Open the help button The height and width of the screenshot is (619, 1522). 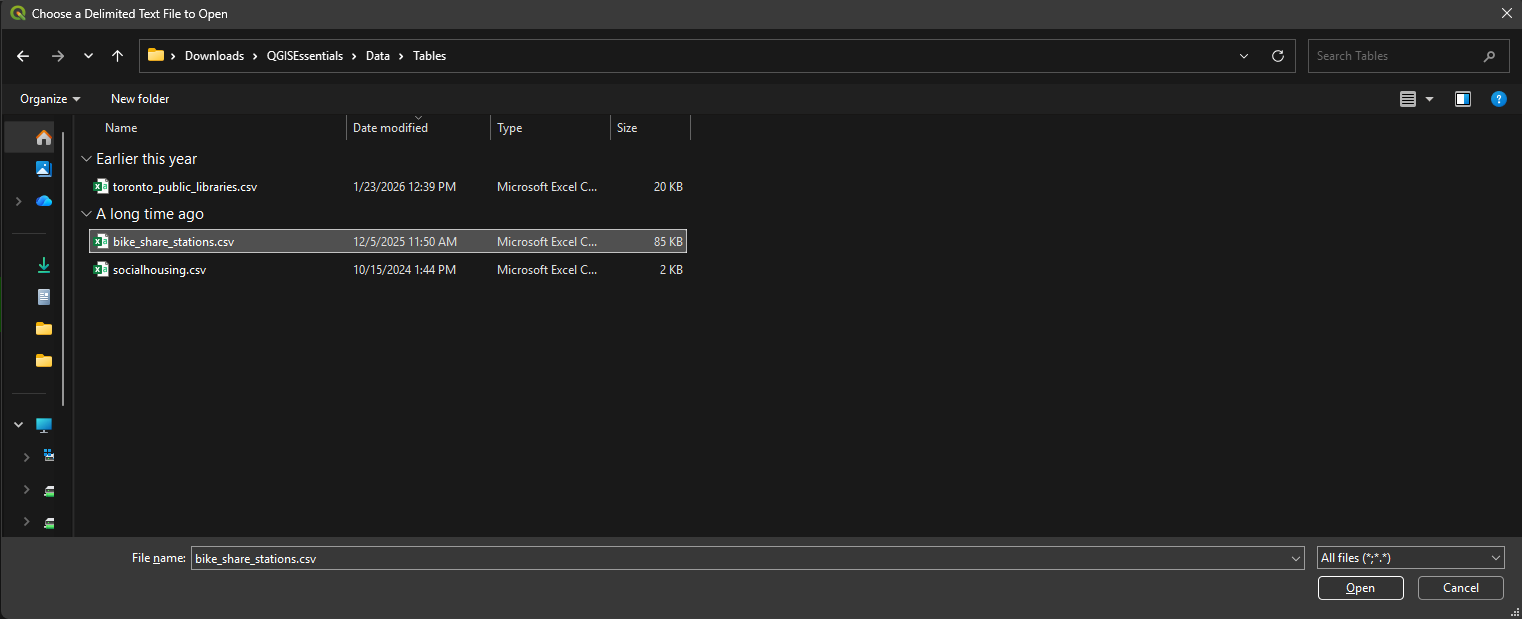tap(1499, 99)
